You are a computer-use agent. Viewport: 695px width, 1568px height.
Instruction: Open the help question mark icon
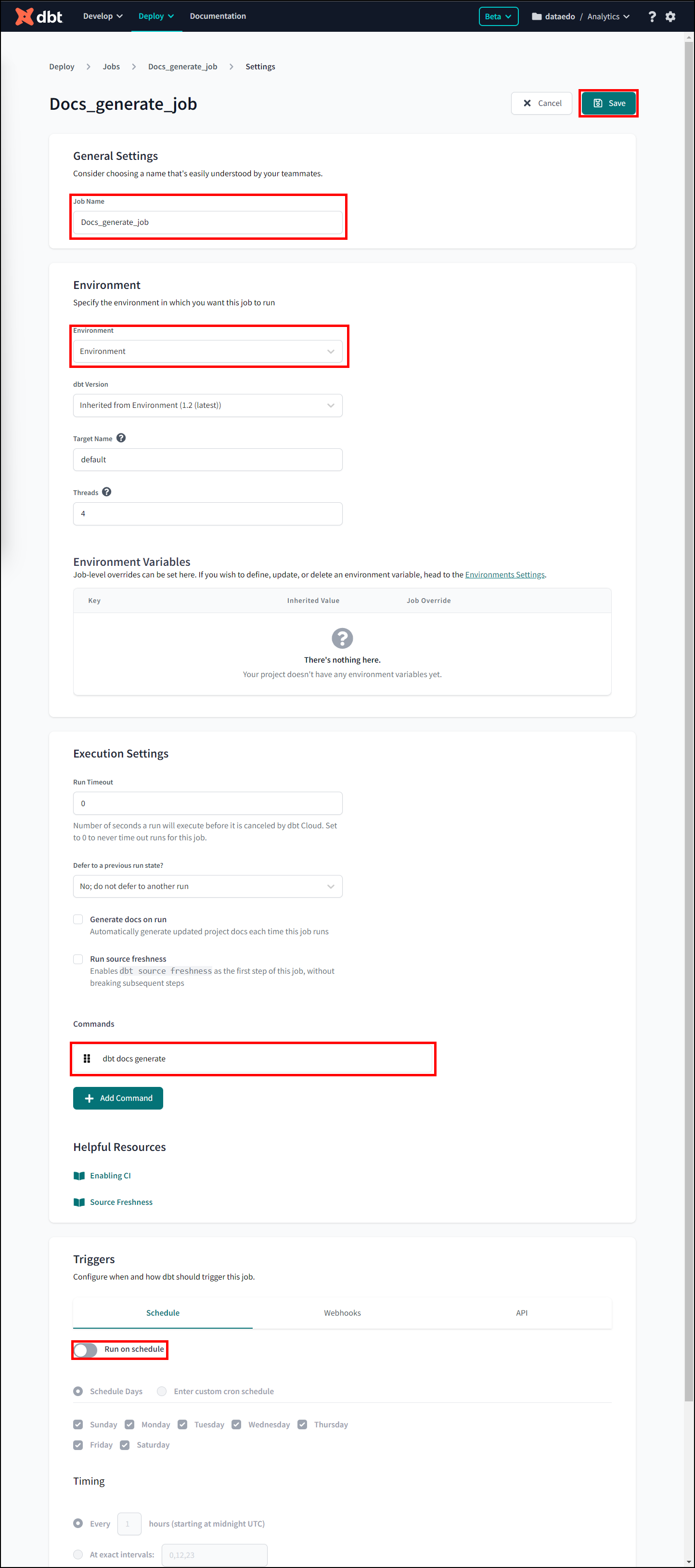point(652,16)
